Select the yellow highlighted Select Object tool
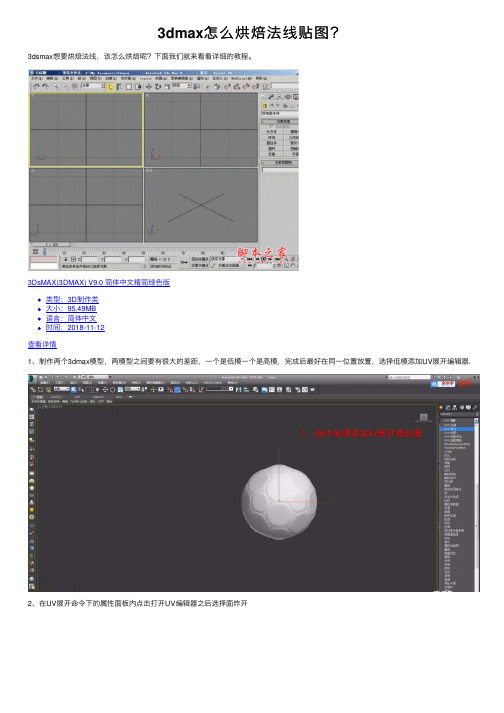 click(x=110, y=87)
